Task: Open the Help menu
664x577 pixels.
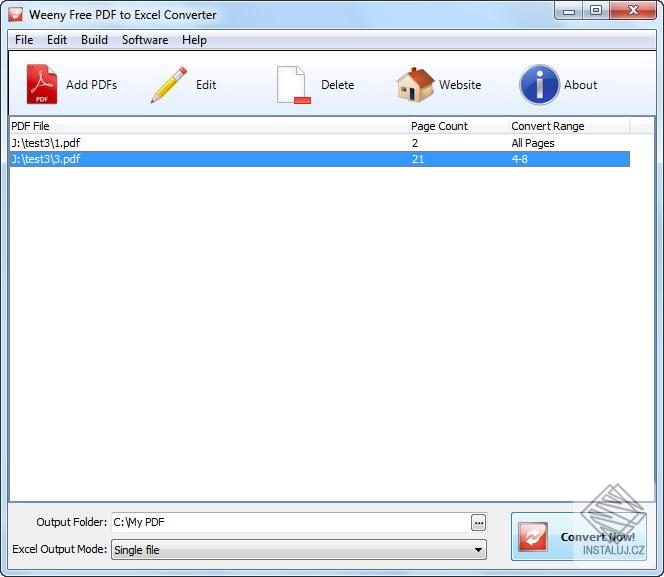Action: click(194, 40)
